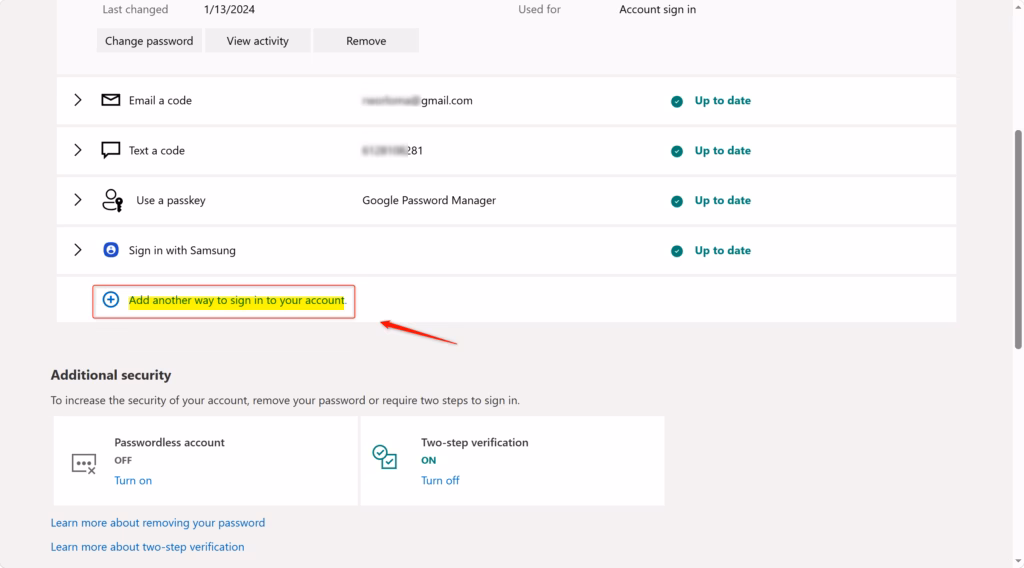1024x568 pixels.
Task: Click the Additional security heading
Action: coord(111,375)
